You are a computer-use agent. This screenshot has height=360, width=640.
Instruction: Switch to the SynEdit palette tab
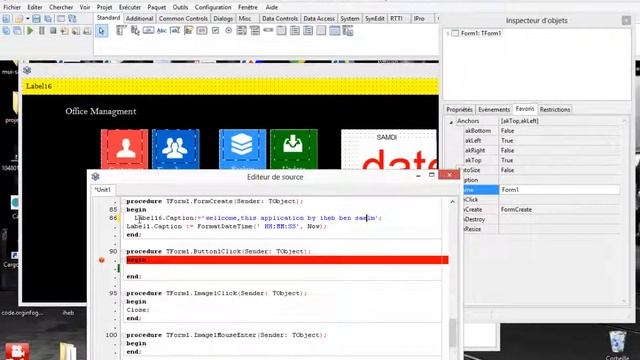[375, 19]
